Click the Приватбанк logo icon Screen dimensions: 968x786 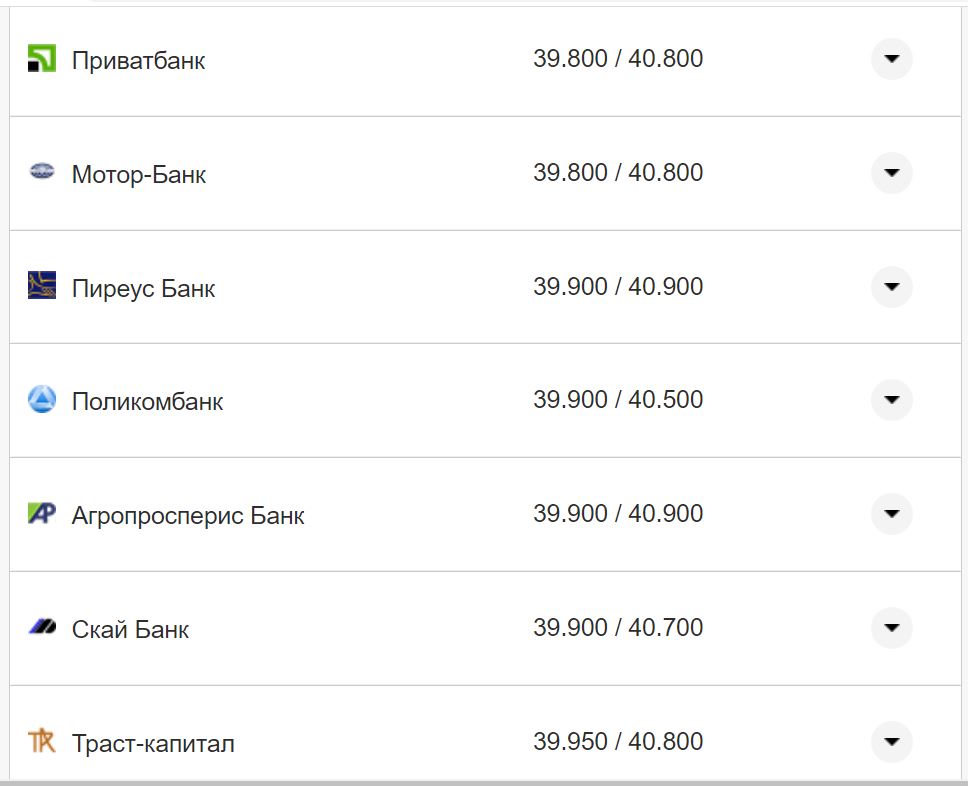point(42,59)
